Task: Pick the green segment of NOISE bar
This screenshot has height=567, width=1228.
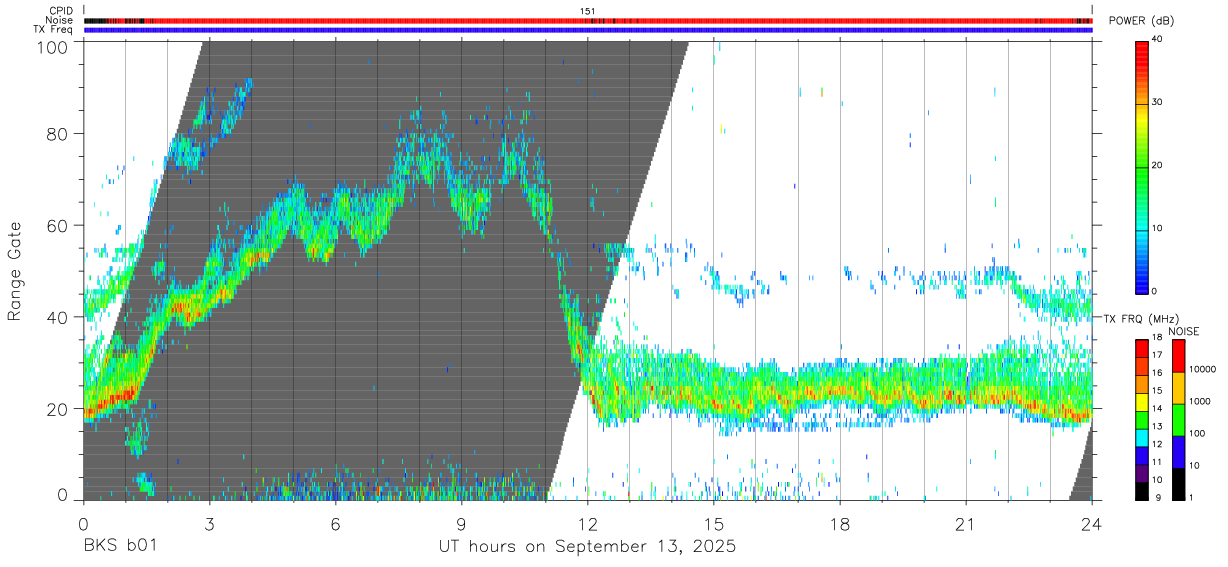Action: click(x=1178, y=420)
